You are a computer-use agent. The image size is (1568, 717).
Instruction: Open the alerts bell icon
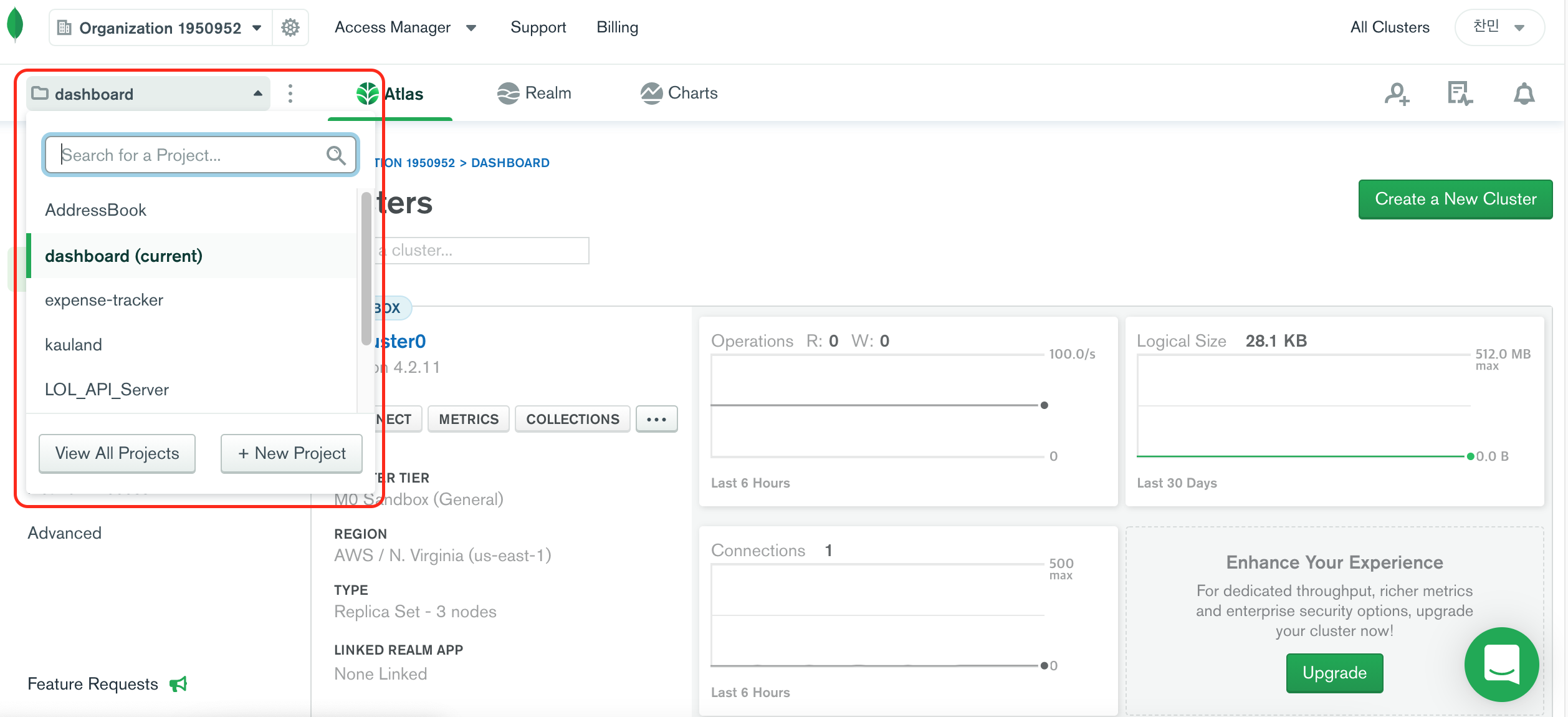click(x=1524, y=94)
